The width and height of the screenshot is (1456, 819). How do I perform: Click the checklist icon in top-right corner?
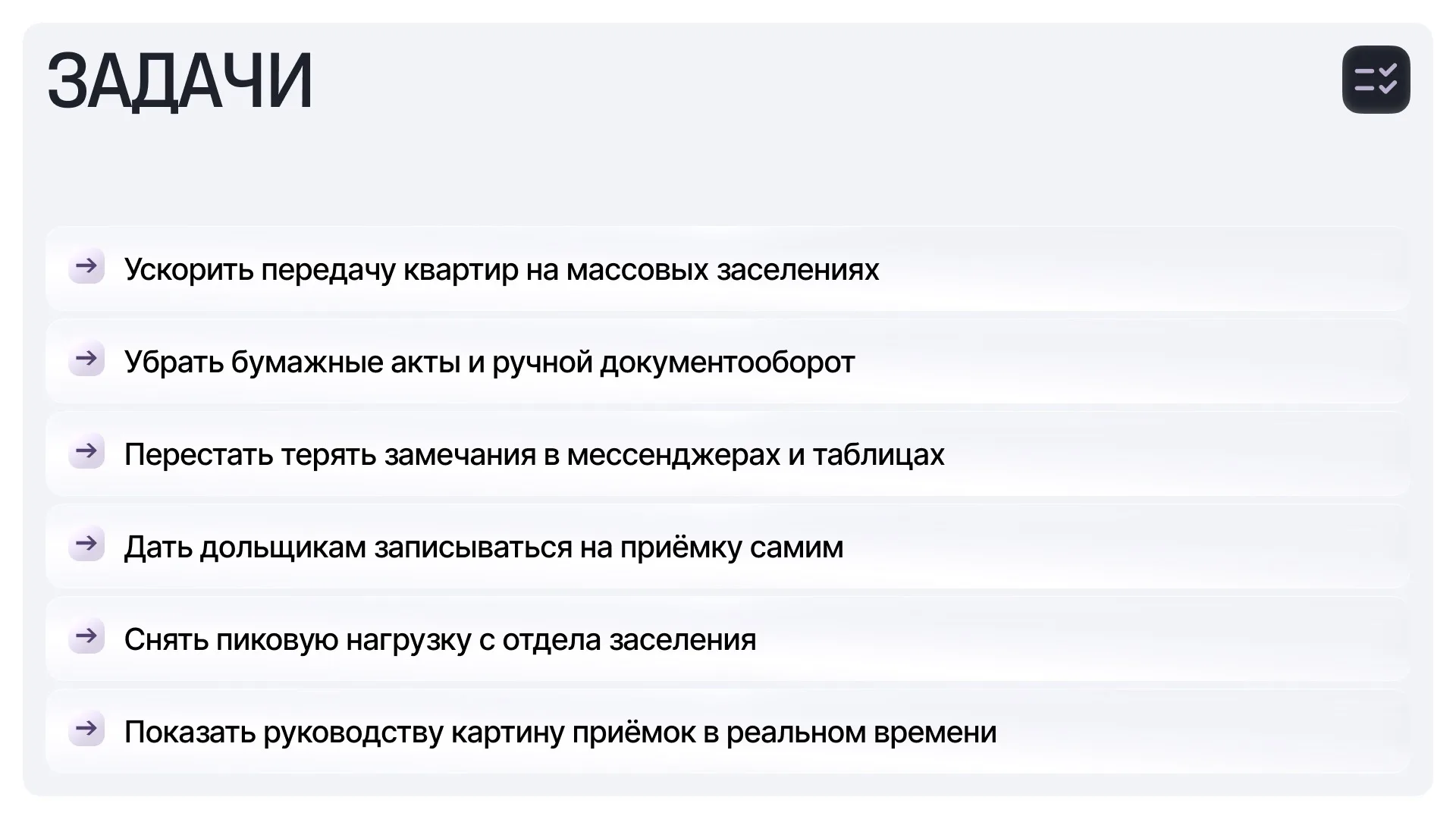tap(1376, 80)
